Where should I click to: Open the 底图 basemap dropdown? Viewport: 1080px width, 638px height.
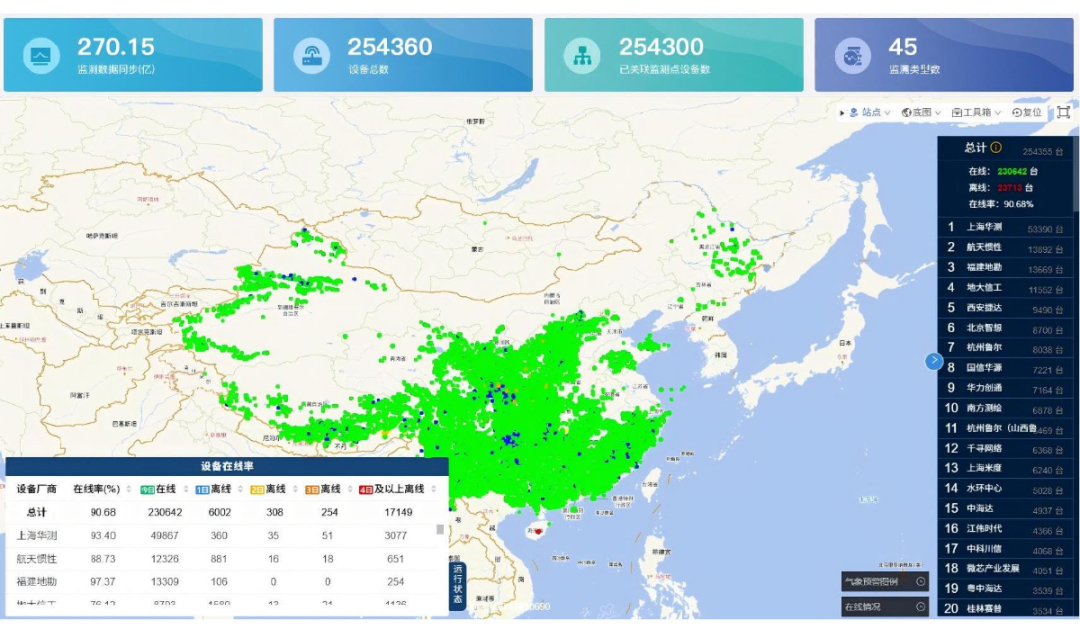[x=921, y=113]
